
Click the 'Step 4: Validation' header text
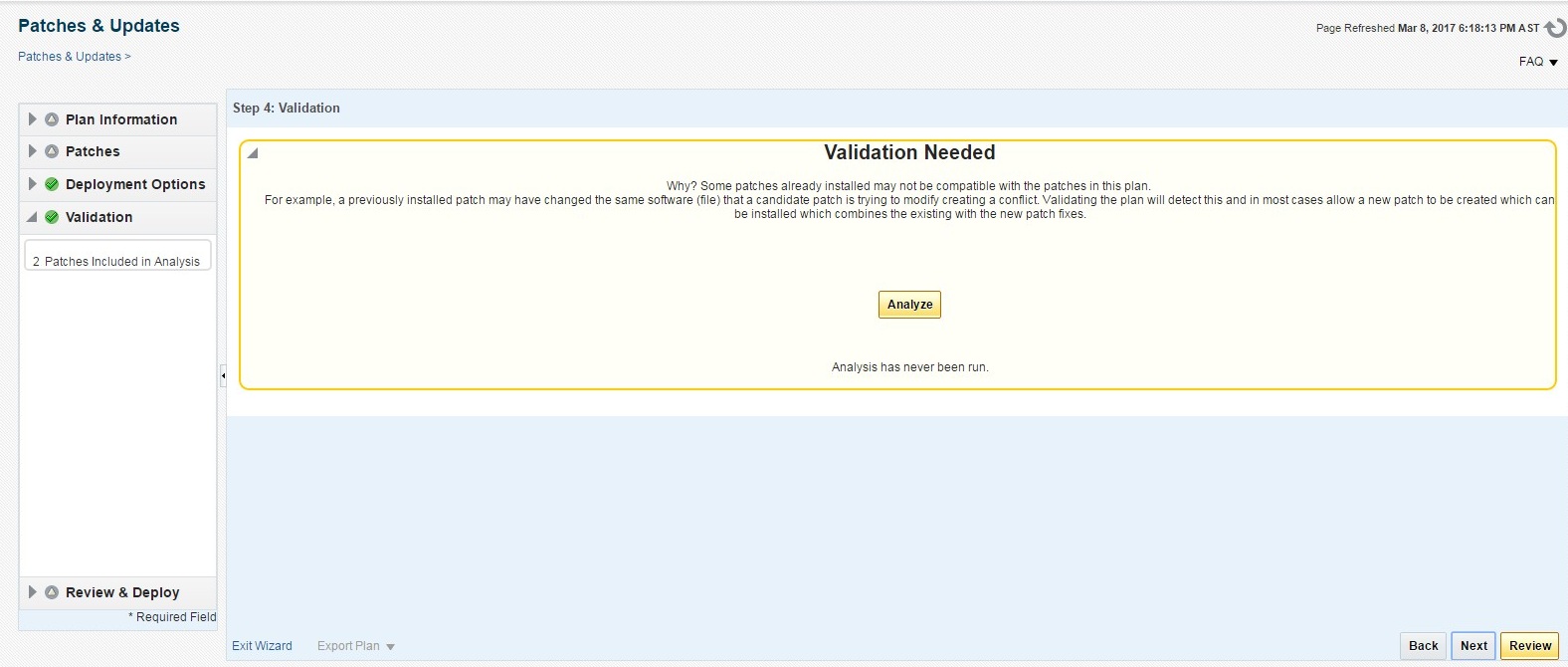[x=287, y=108]
